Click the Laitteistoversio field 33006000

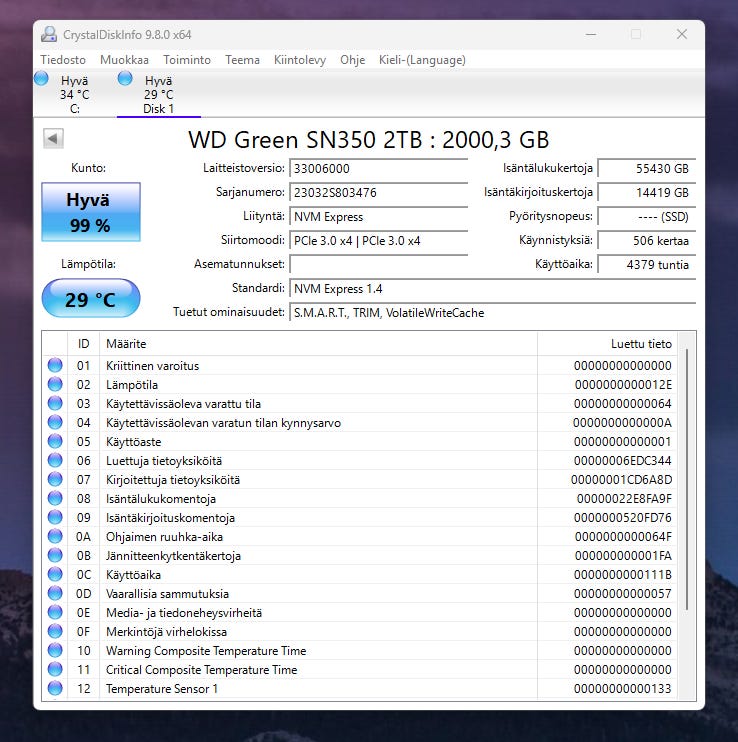(378, 168)
